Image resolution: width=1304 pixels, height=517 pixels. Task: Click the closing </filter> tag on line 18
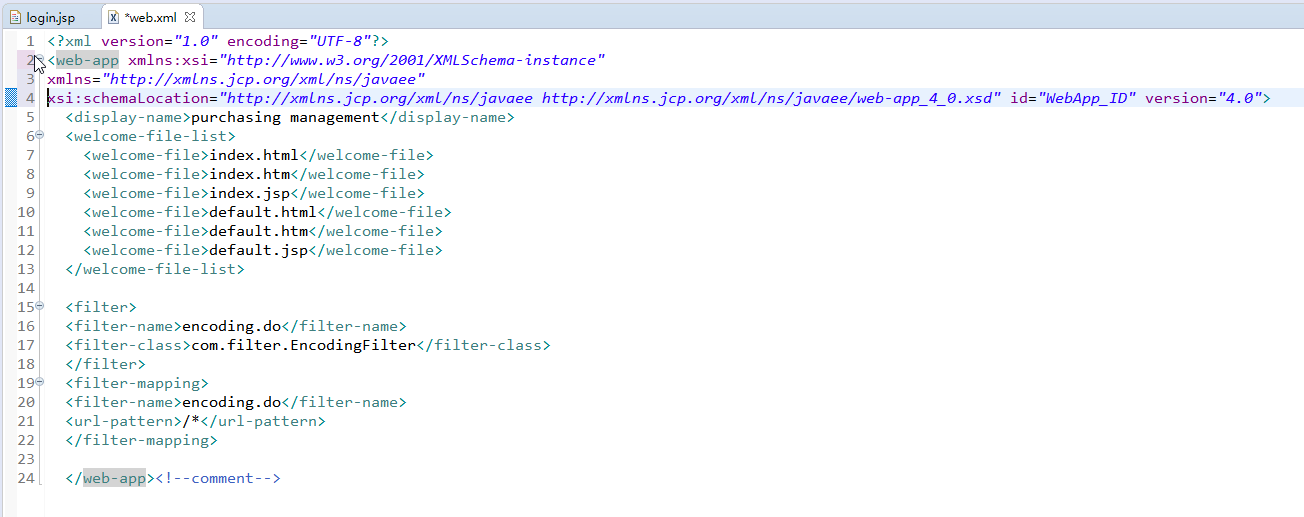[x=105, y=364]
